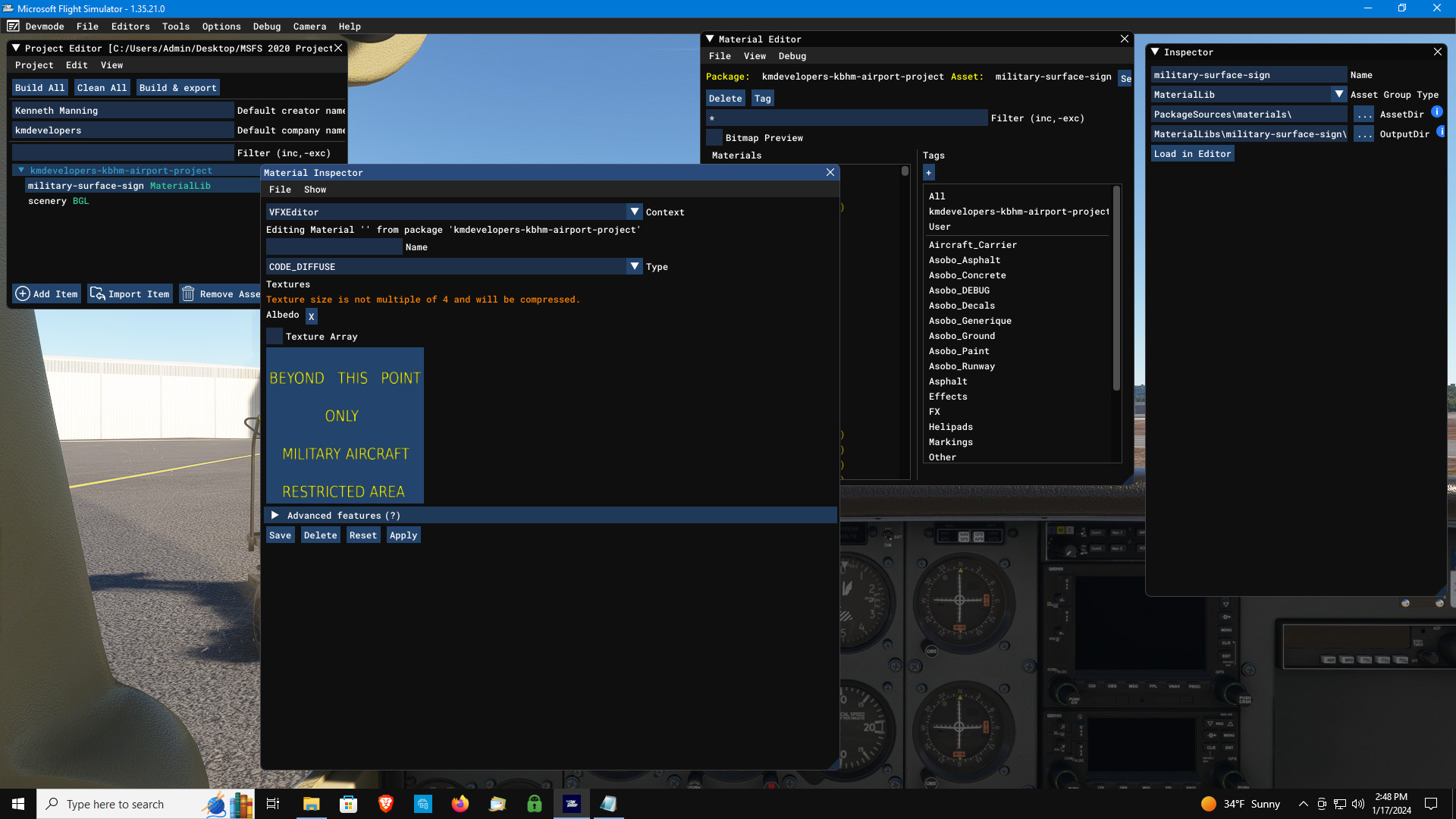The image size is (1456, 819).
Task: Click the Albedo texture thumbnail
Action: [x=345, y=425]
